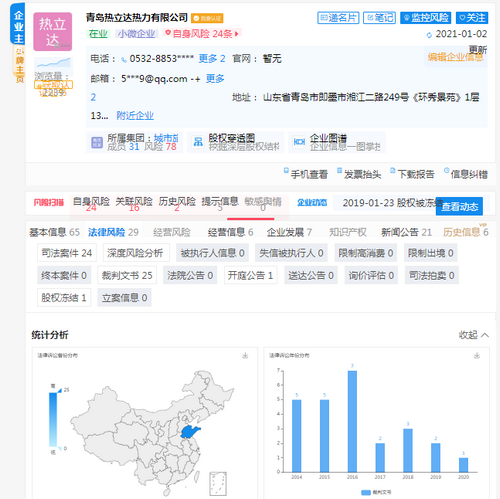Click the 手机查看 icon

point(286,171)
